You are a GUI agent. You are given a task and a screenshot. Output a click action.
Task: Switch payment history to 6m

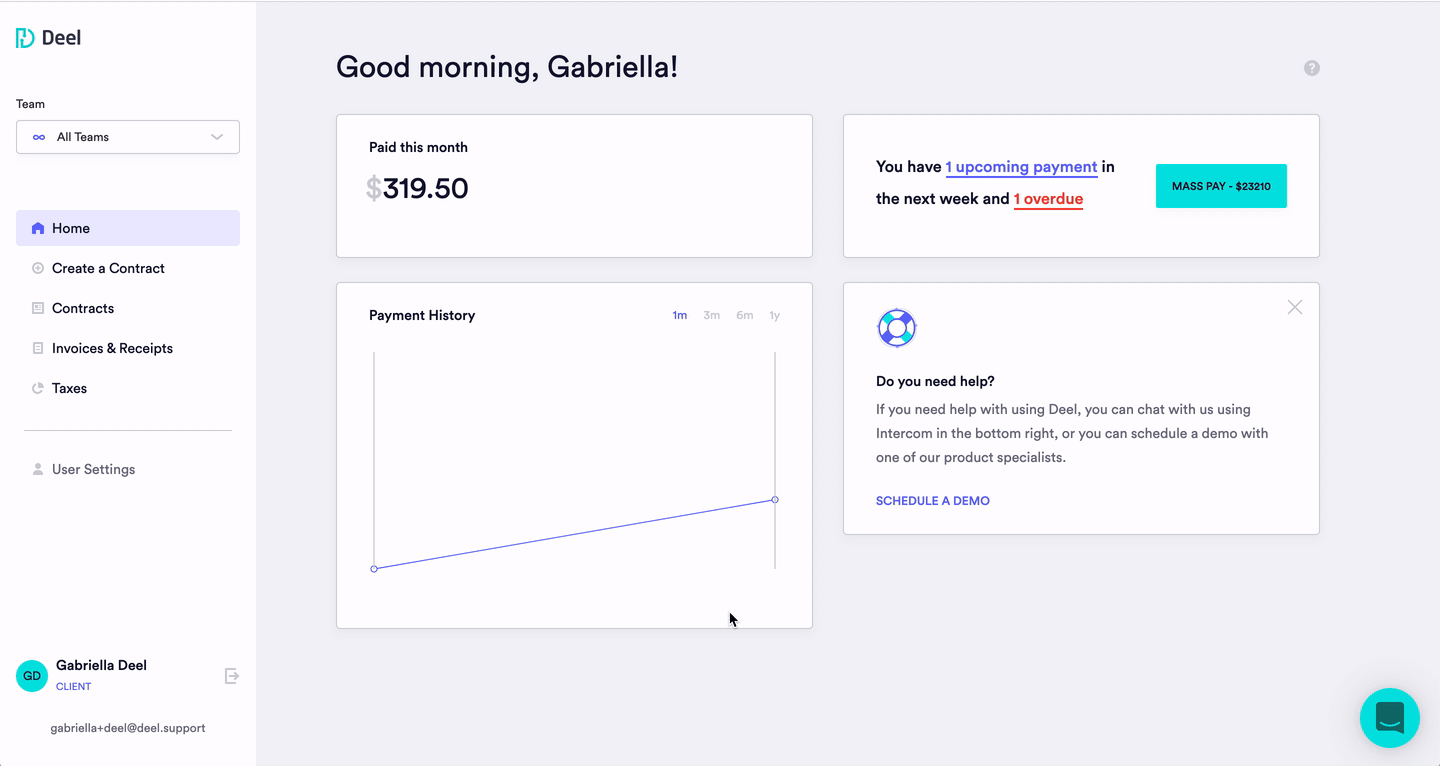(x=744, y=315)
